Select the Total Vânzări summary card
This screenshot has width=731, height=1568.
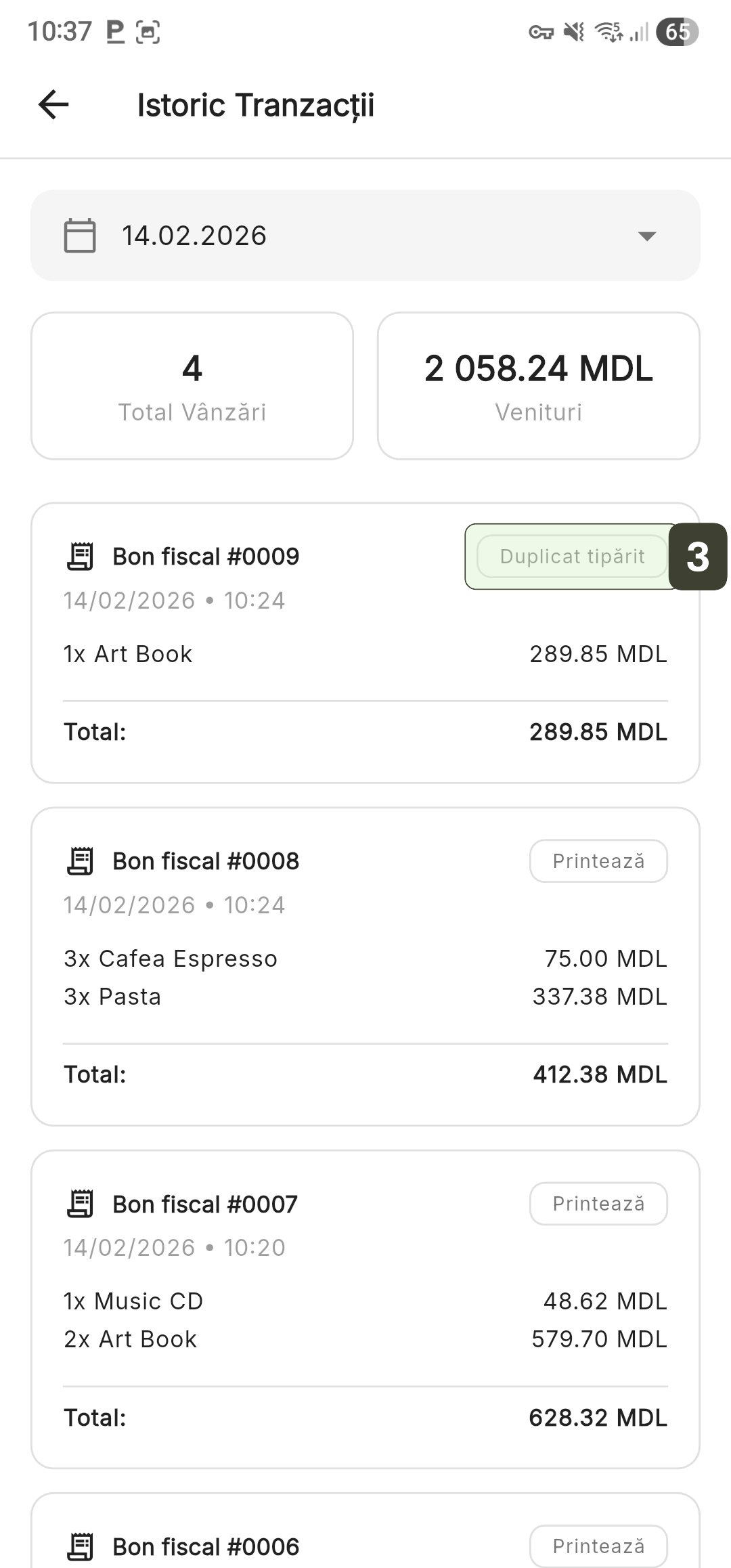click(x=192, y=386)
